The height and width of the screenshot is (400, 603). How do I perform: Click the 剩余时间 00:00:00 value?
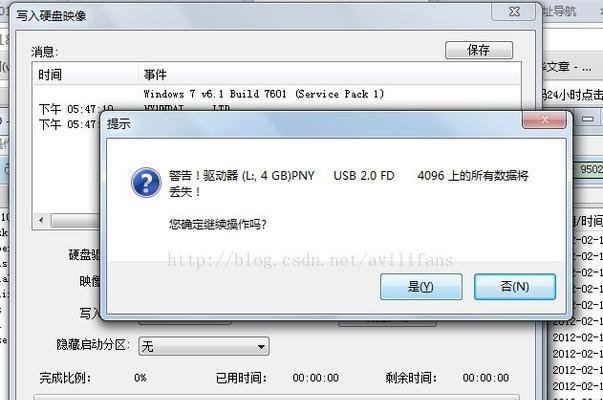coord(486,378)
